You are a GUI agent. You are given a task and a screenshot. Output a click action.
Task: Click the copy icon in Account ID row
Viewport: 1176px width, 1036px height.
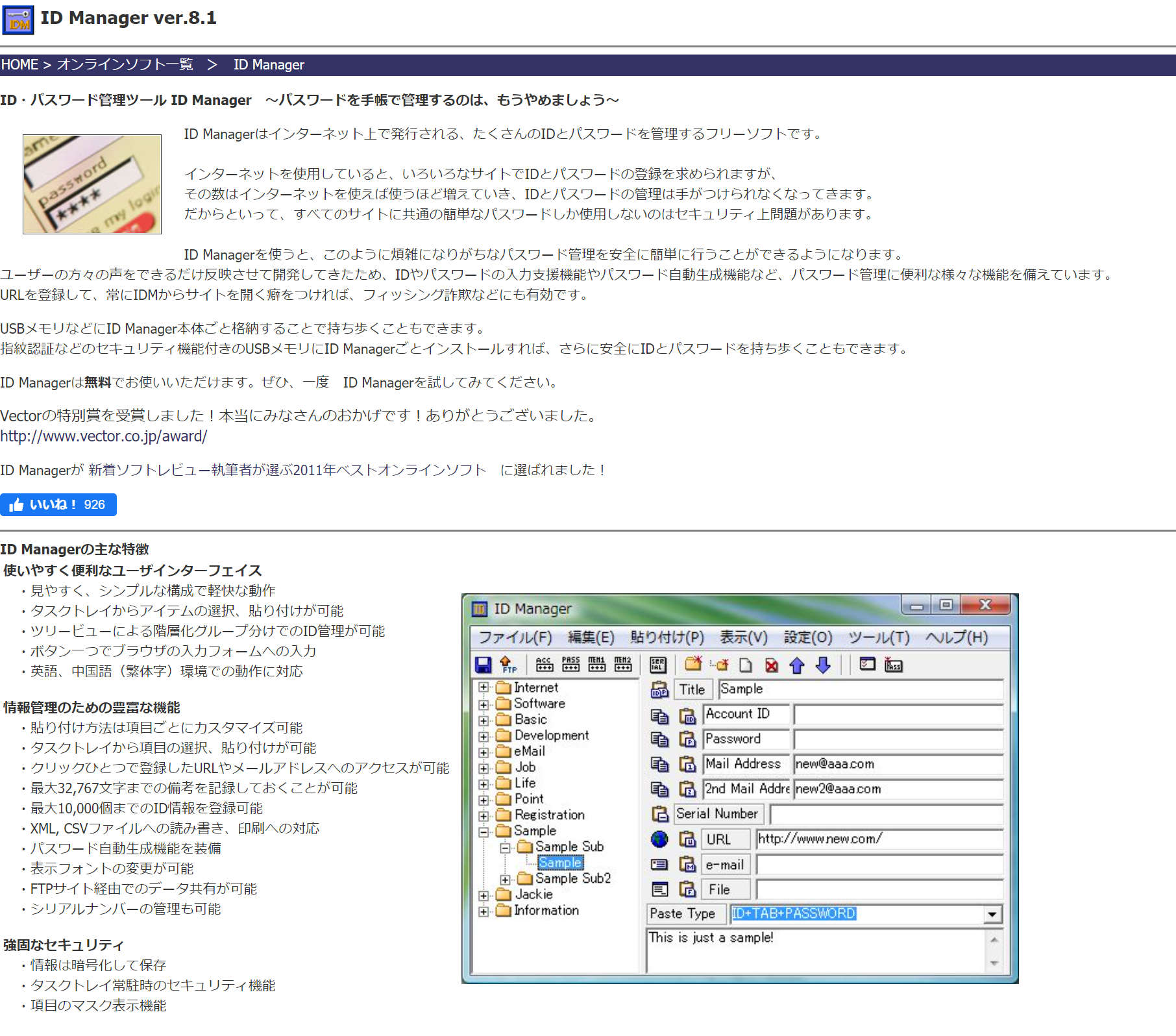659,716
